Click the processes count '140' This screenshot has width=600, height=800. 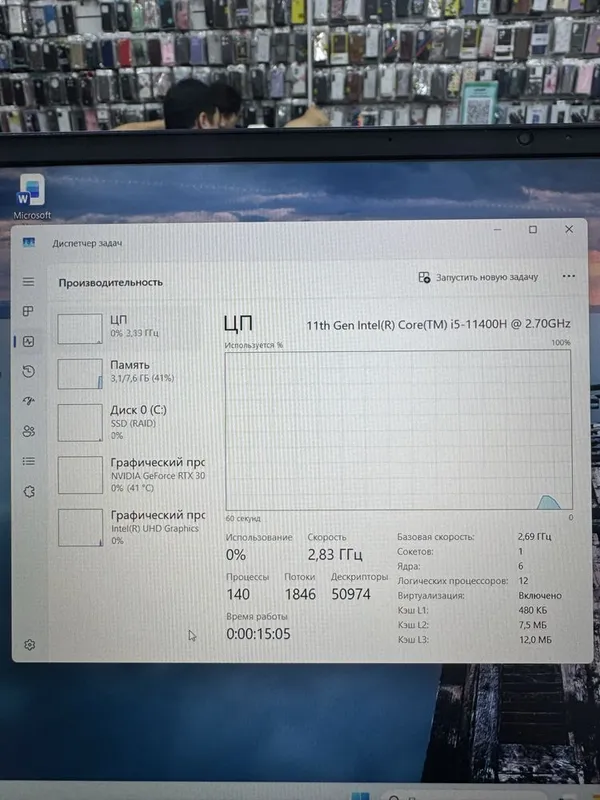click(238, 594)
